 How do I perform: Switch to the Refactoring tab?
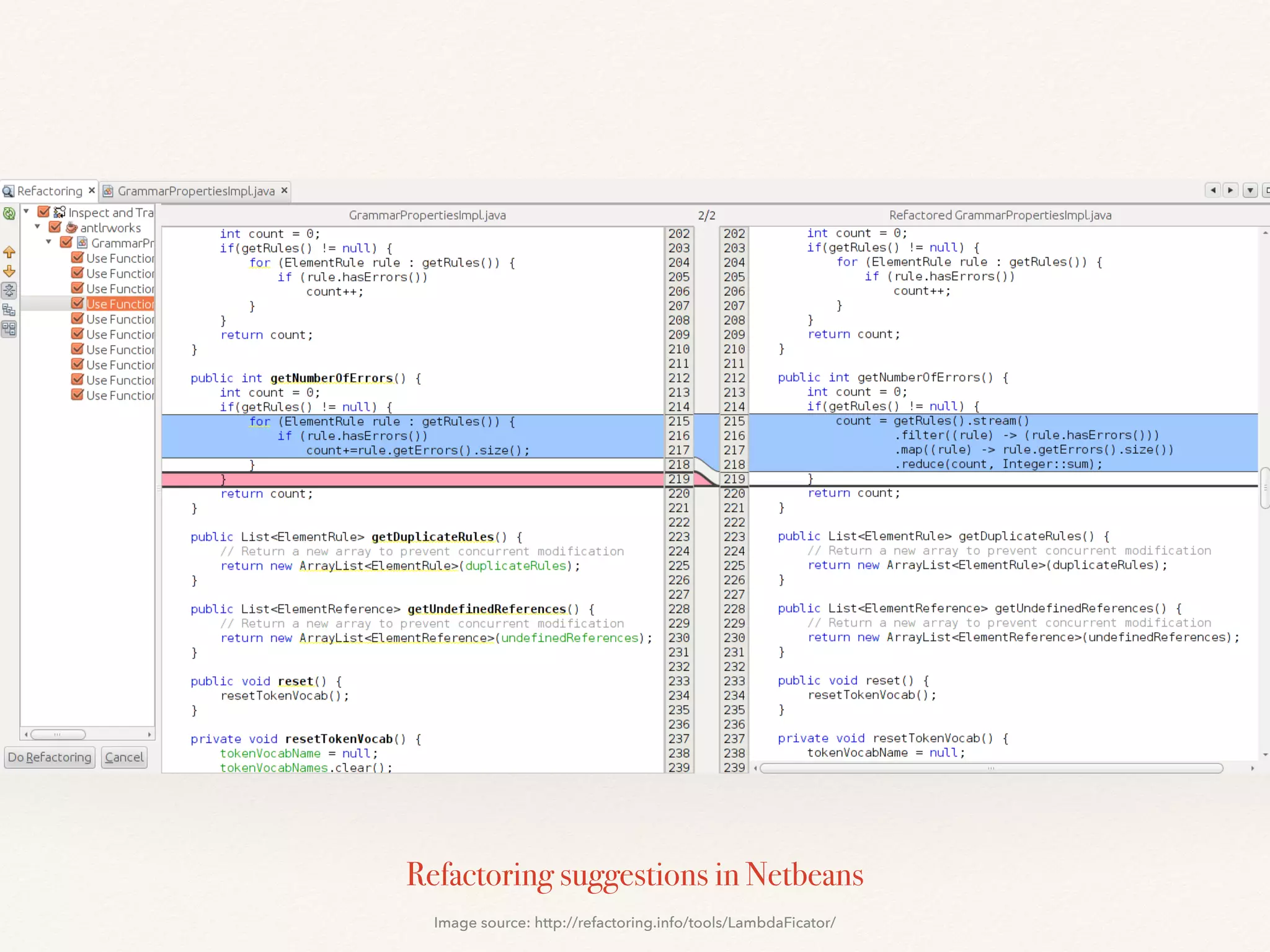point(49,191)
